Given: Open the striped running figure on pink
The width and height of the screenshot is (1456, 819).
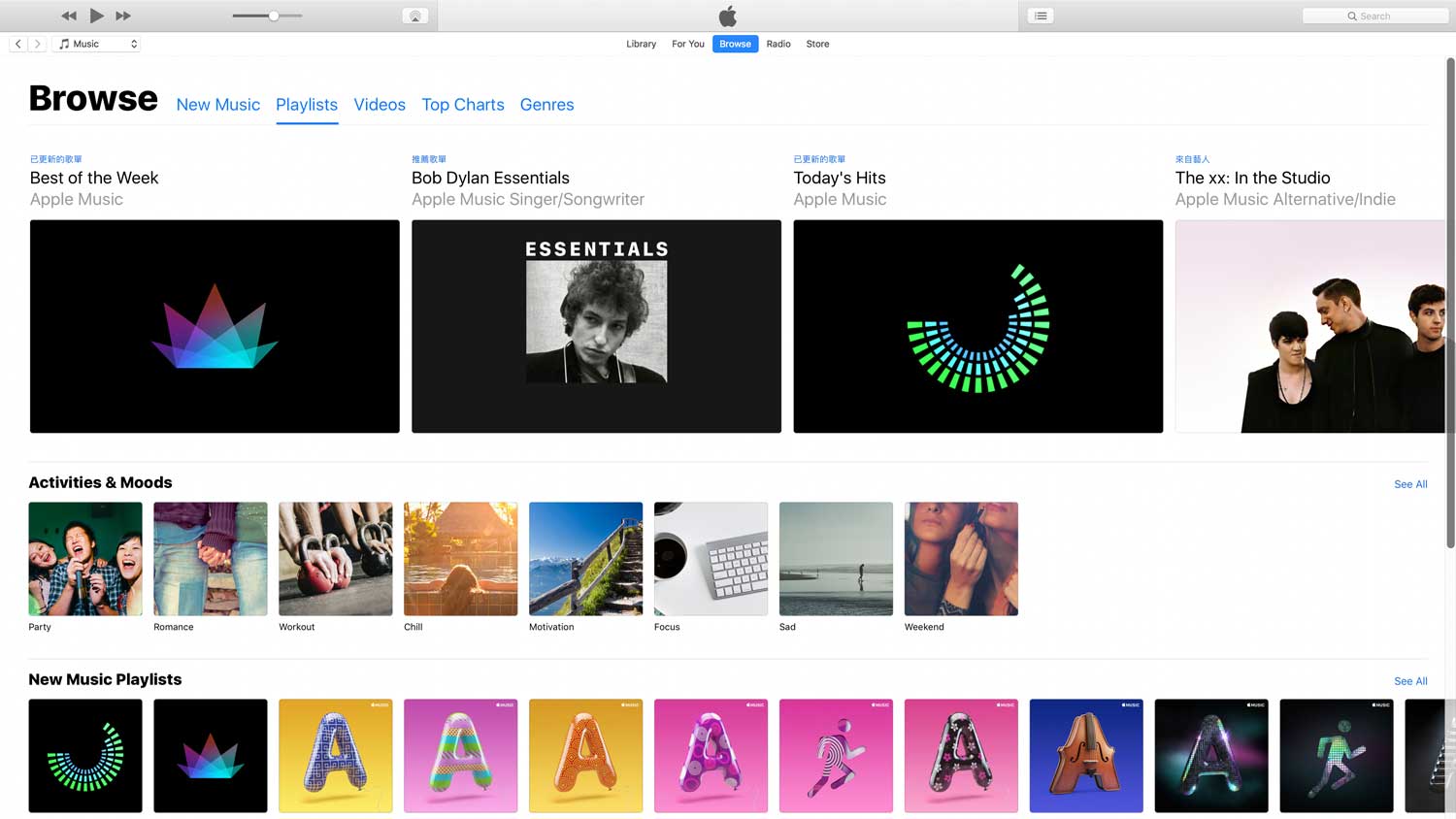Looking at the screenshot, I should pos(836,756).
